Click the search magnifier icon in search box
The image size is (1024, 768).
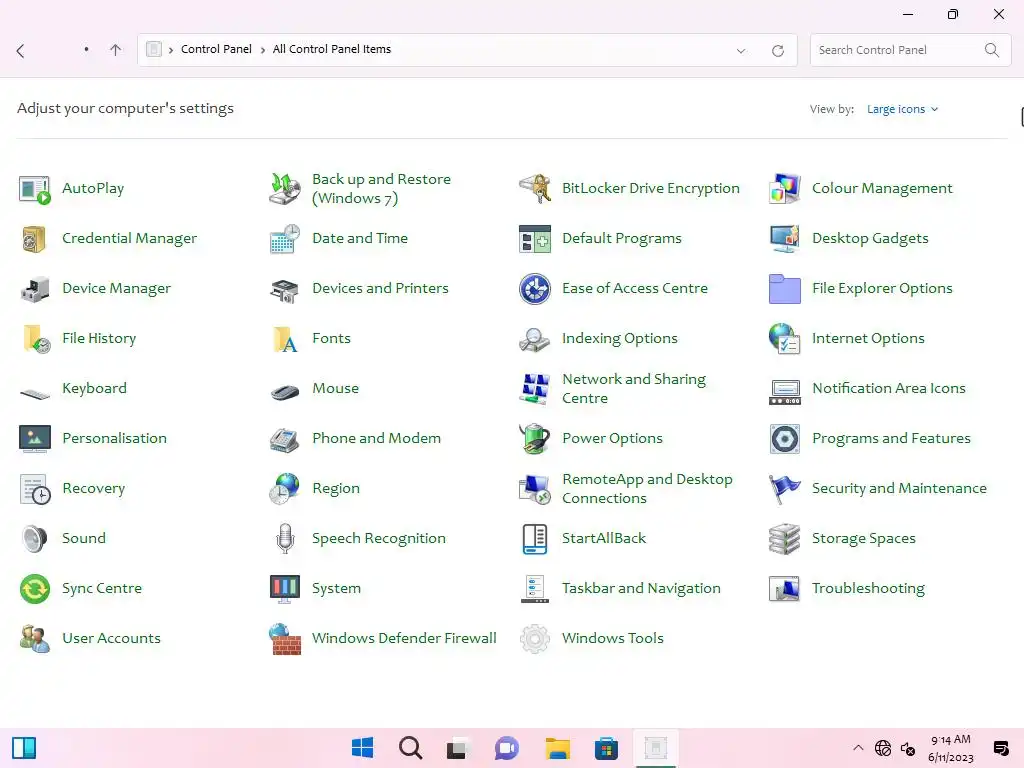(x=991, y=50)
